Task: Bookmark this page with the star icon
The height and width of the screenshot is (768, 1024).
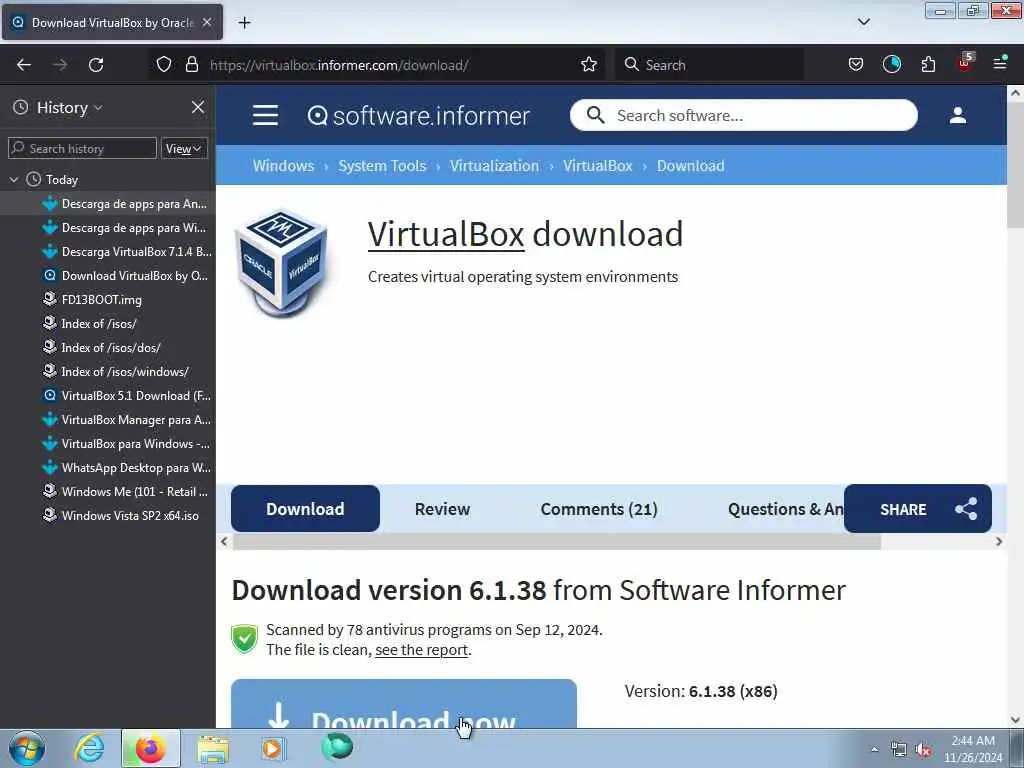Action: 589,65
